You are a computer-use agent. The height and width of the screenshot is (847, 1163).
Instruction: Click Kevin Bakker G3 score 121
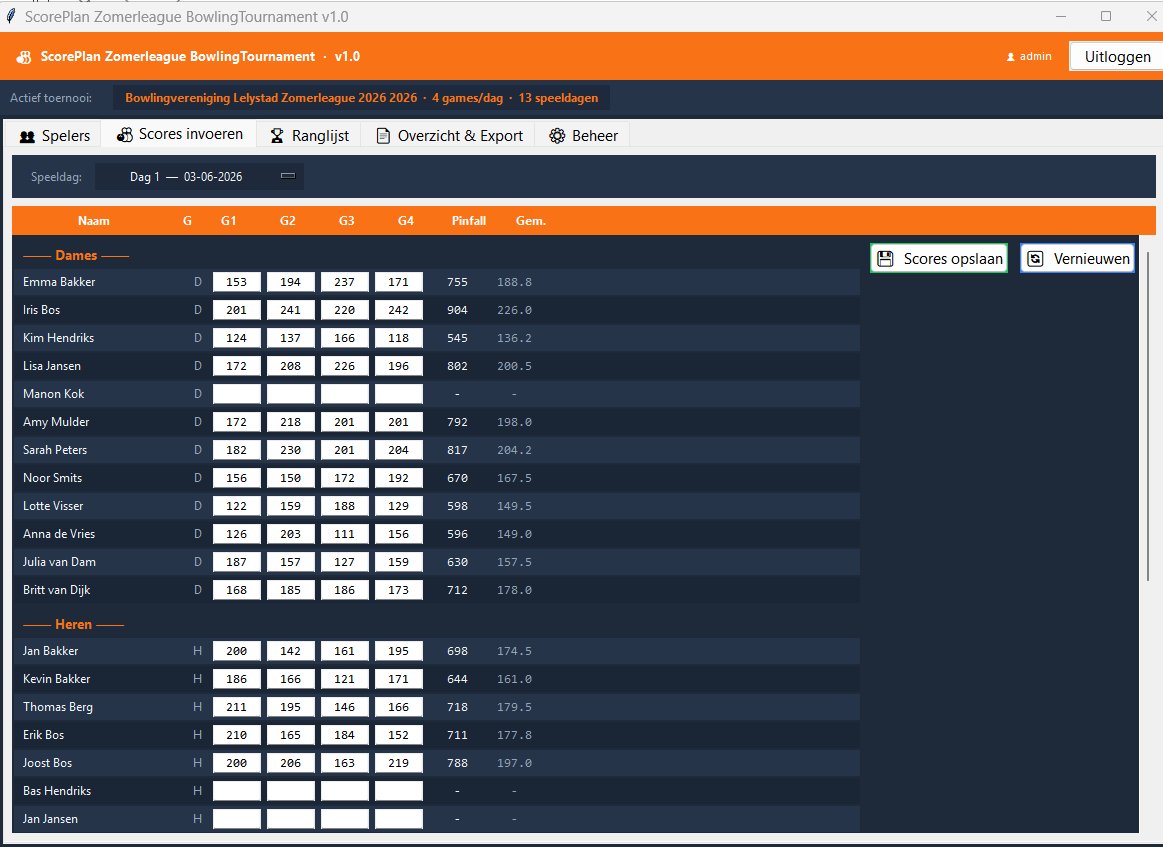pyautogui.click(x=345, y=679)
